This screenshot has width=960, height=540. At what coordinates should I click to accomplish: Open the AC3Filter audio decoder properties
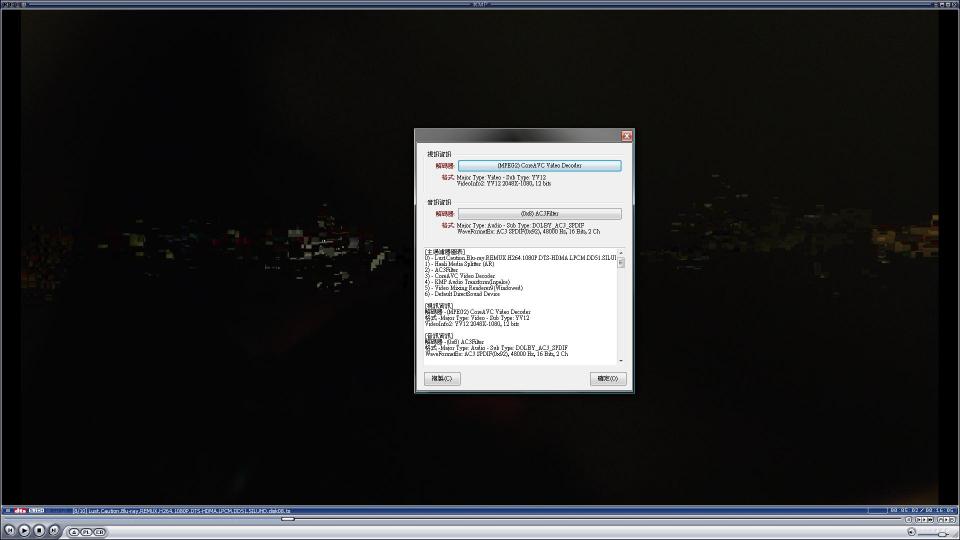pyautogui.click(x=539, y=214)
